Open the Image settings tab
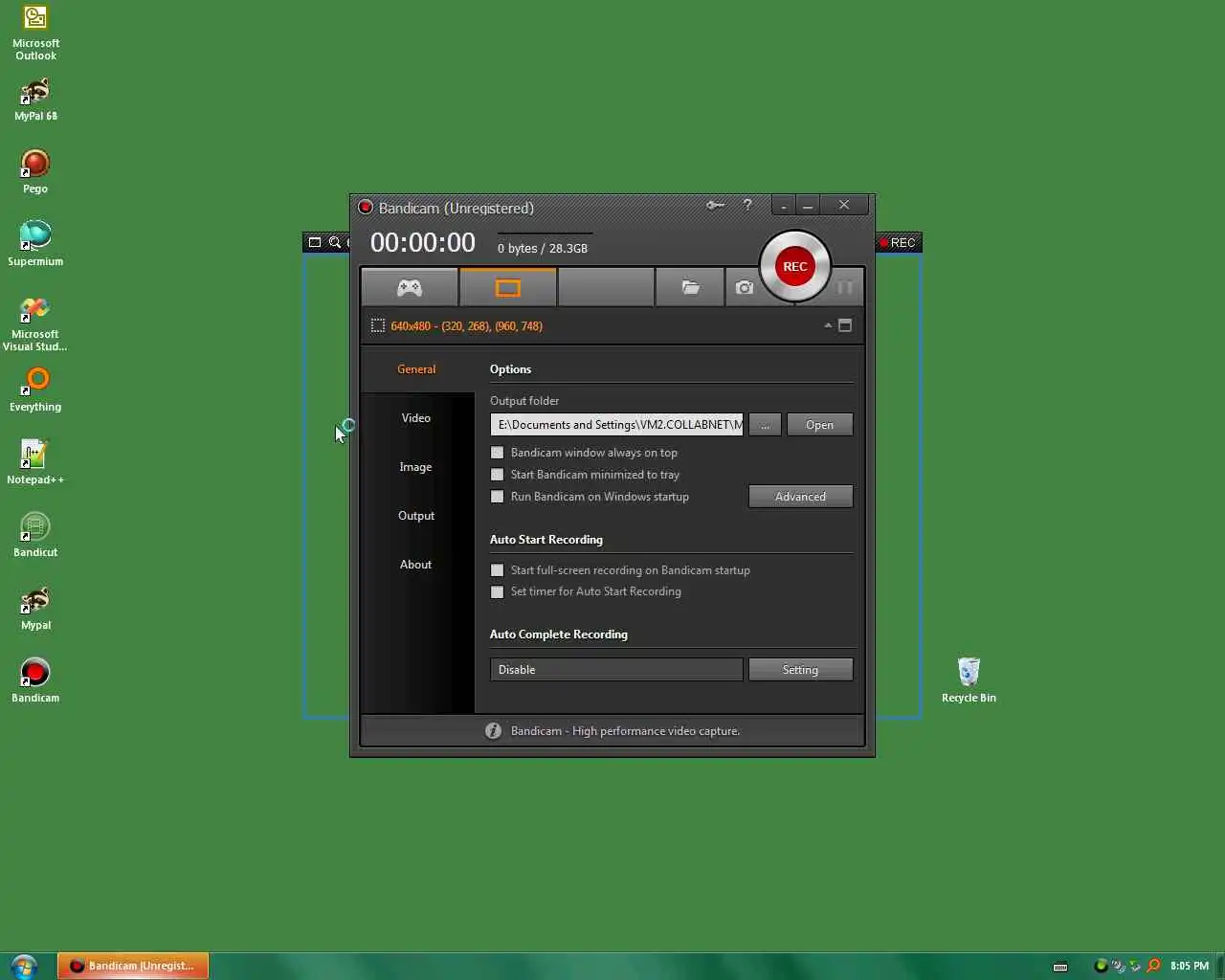 click(416, 467)
